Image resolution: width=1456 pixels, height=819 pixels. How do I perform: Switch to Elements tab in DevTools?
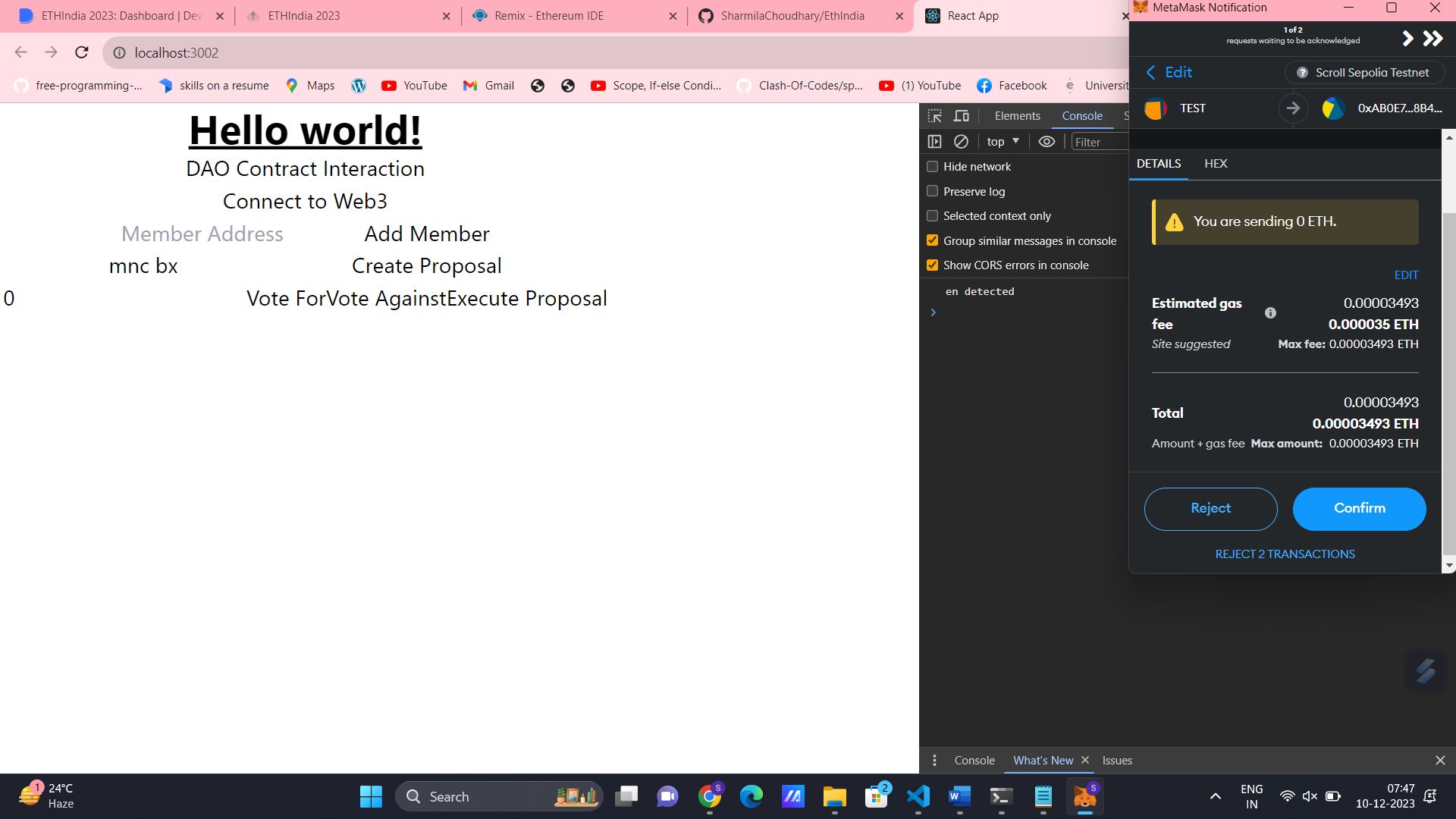point(1017,116)
